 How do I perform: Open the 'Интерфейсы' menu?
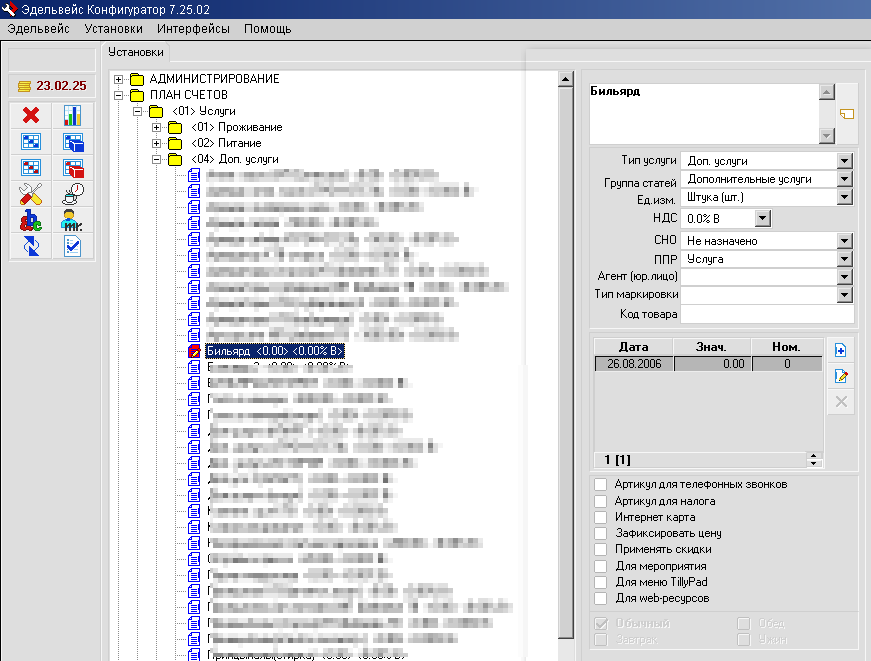coord(193,29)
